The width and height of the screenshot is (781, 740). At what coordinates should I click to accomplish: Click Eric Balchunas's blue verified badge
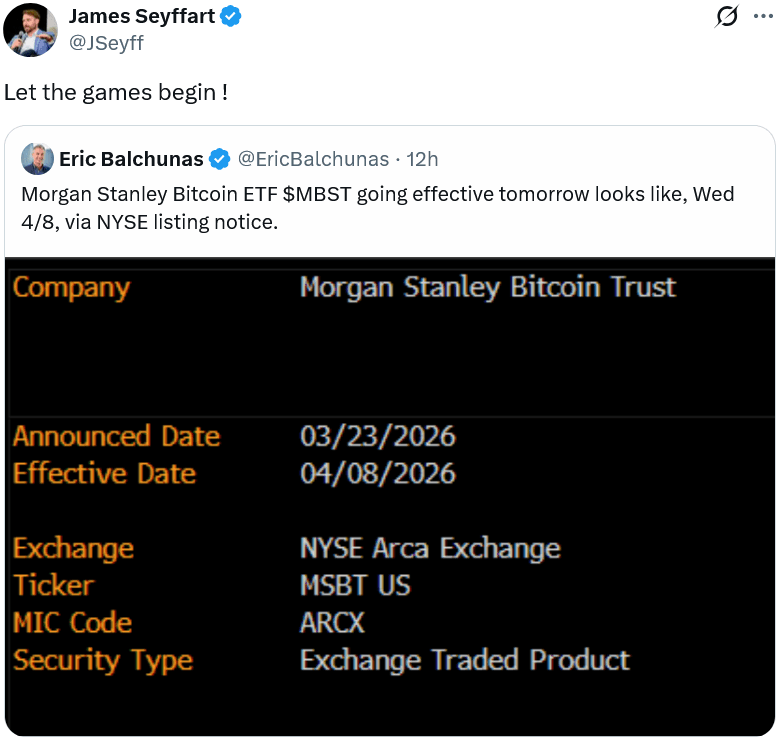tap(219, 159)
